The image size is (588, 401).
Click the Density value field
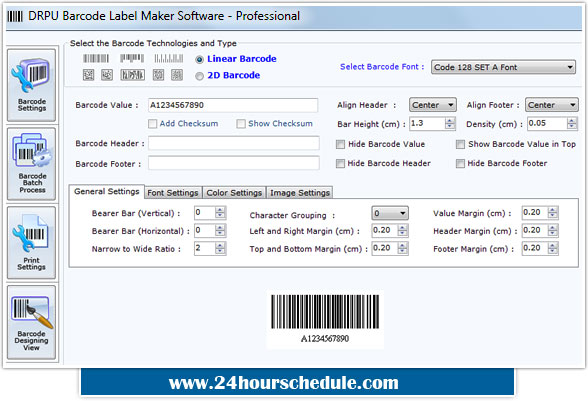click(x=547, y=123)
